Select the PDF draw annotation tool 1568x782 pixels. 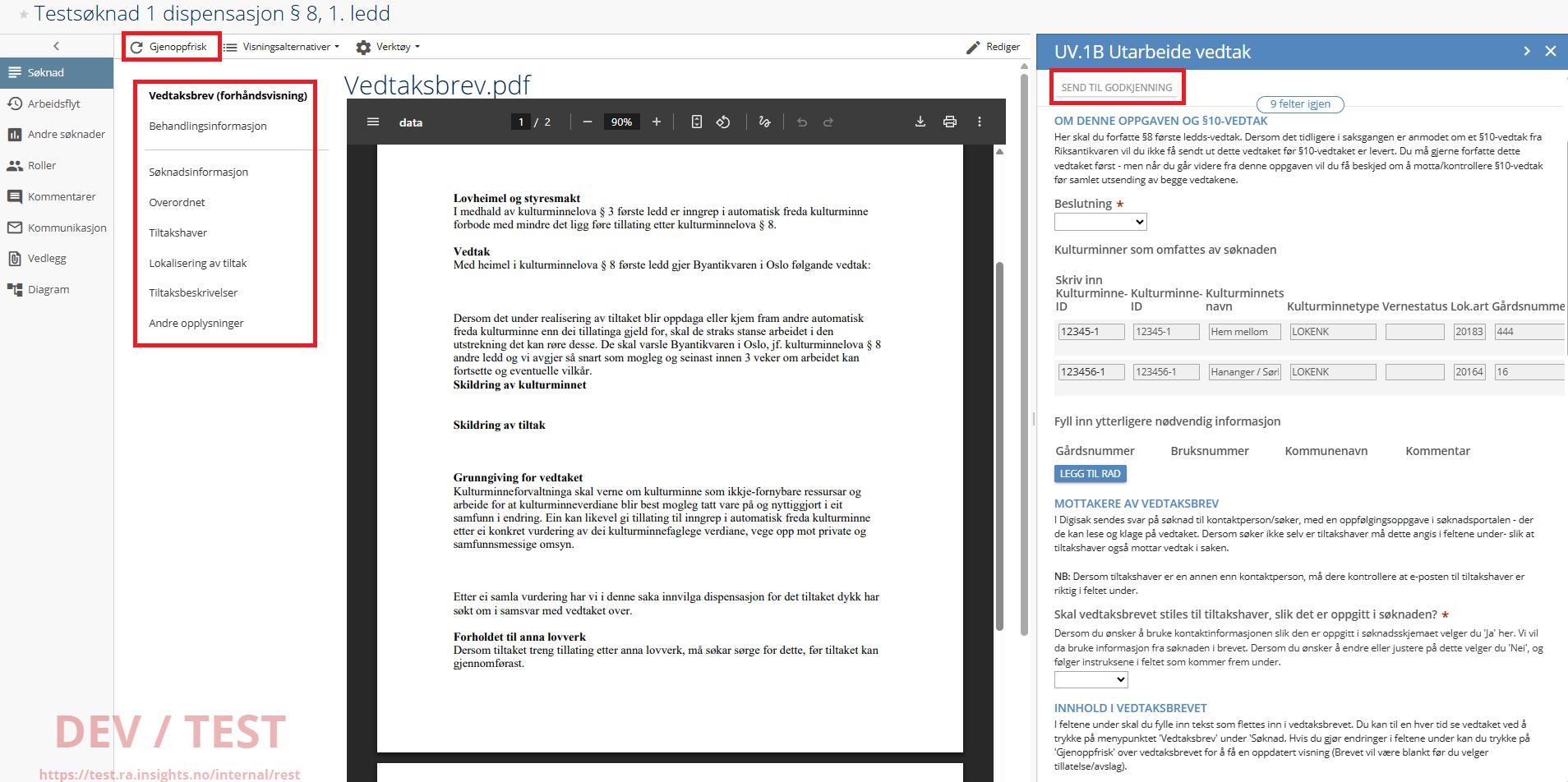[764, 122]
